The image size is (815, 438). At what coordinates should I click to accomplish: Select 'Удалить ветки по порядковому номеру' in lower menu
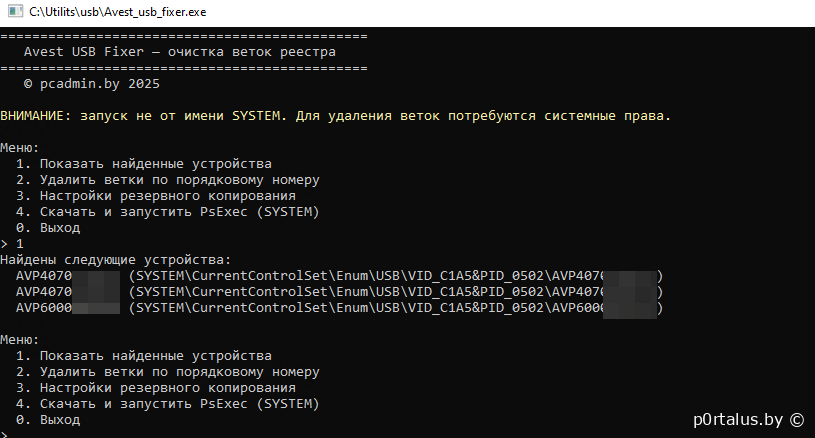[168, 372]
